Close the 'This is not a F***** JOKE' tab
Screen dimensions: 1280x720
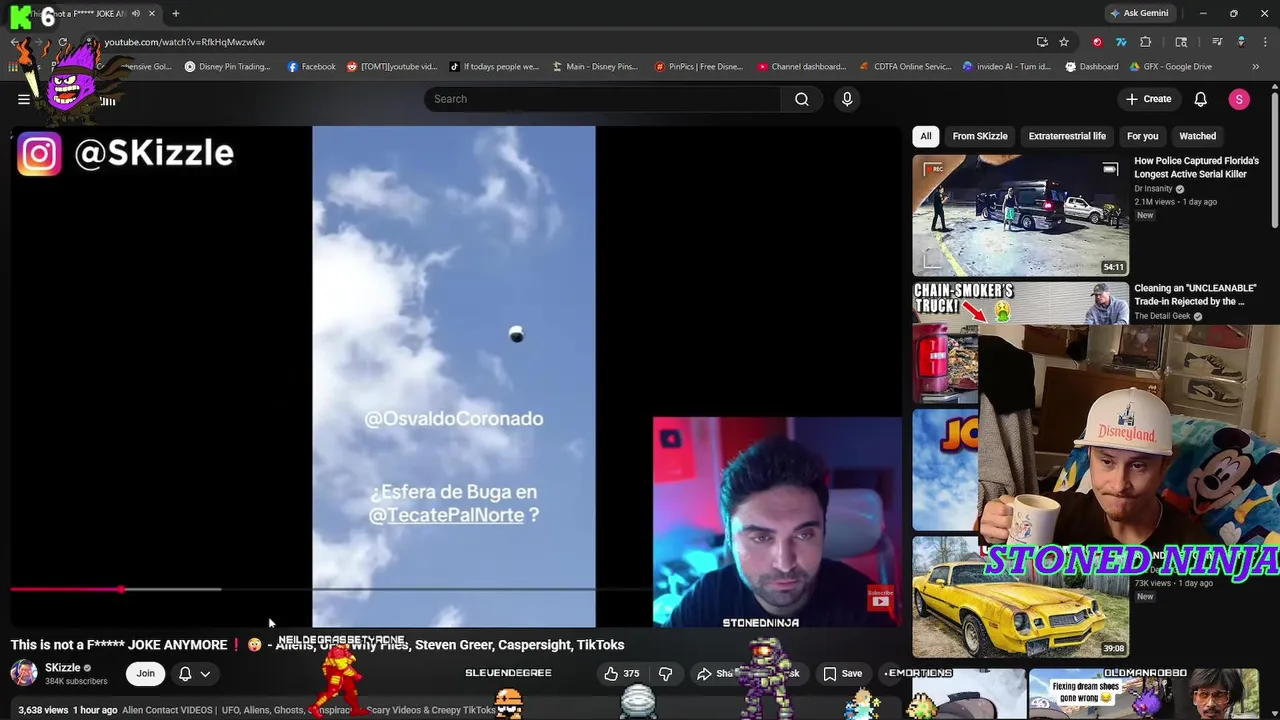pyautogui.click(x=152, y=13)
